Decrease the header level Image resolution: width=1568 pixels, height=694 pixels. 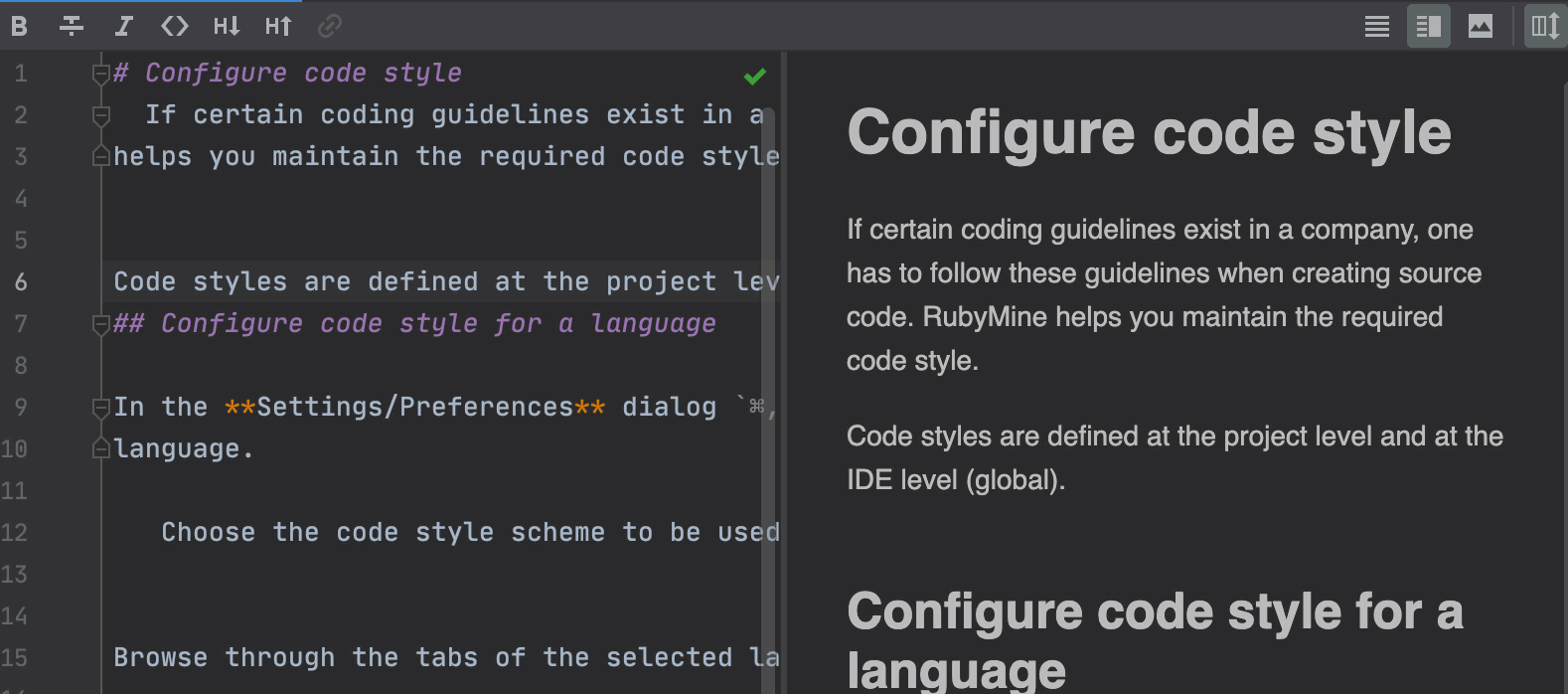[227, 26]
